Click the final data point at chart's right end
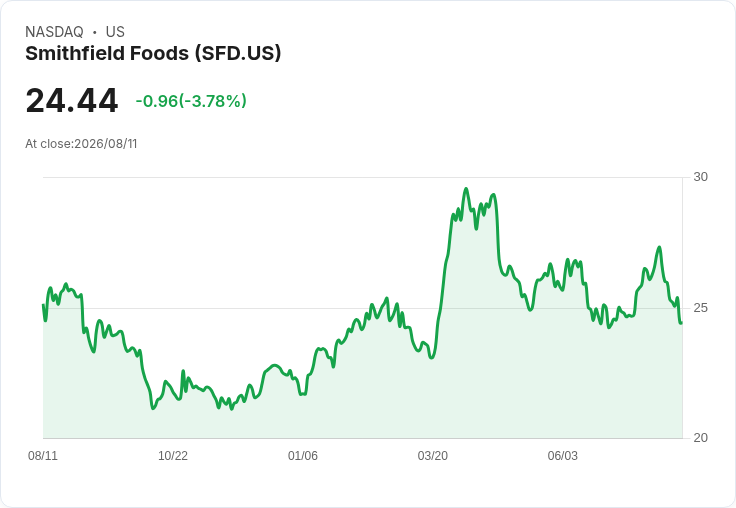This screenshot has width=736, height=508. coord(681,323)
